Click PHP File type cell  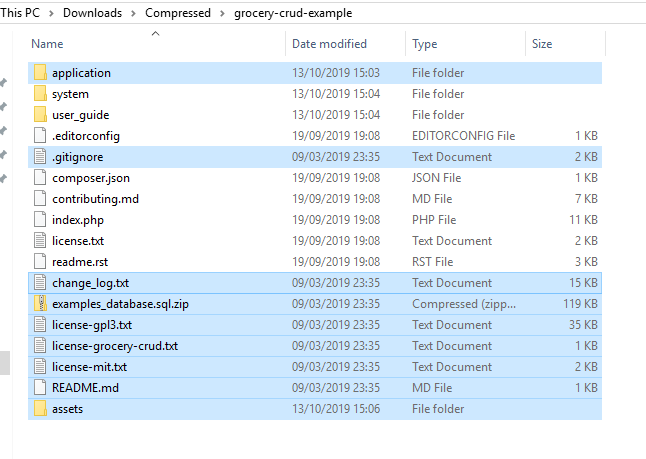tap(434, 220)
